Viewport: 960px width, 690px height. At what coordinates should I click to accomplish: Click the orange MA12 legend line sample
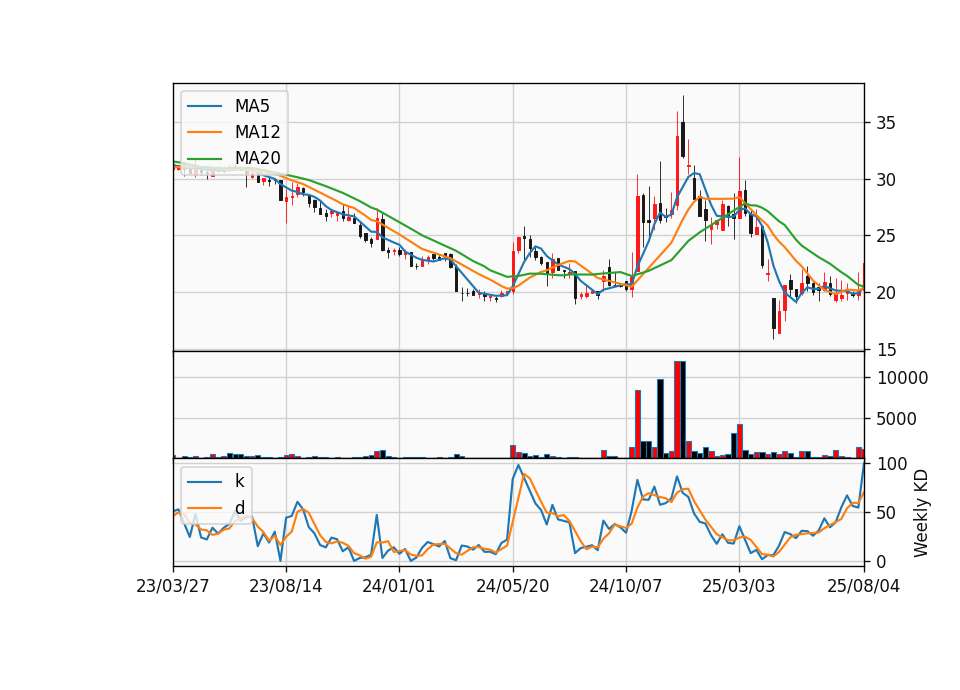[x=204, y=132]
